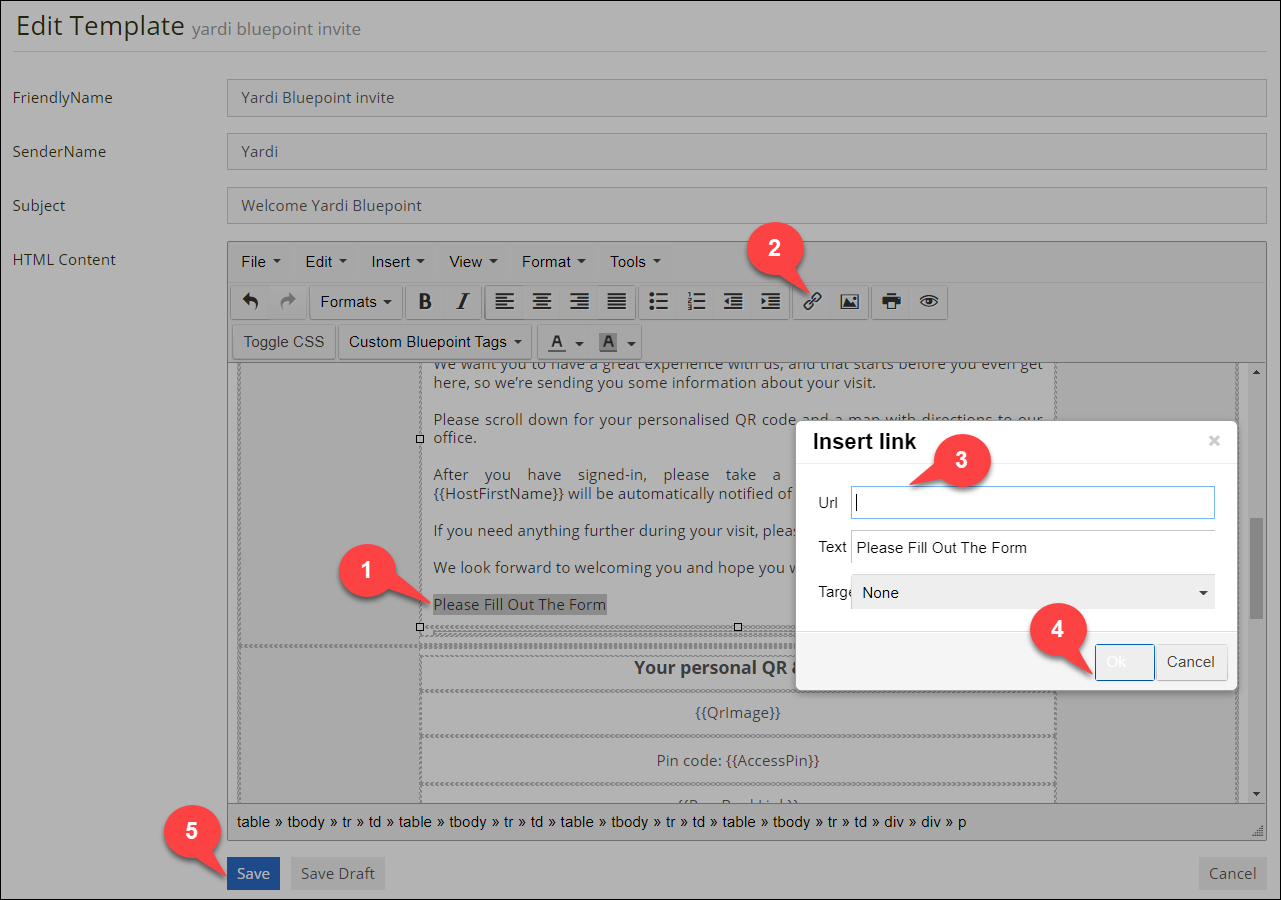Open the Edit menu

tap(326, 262)
